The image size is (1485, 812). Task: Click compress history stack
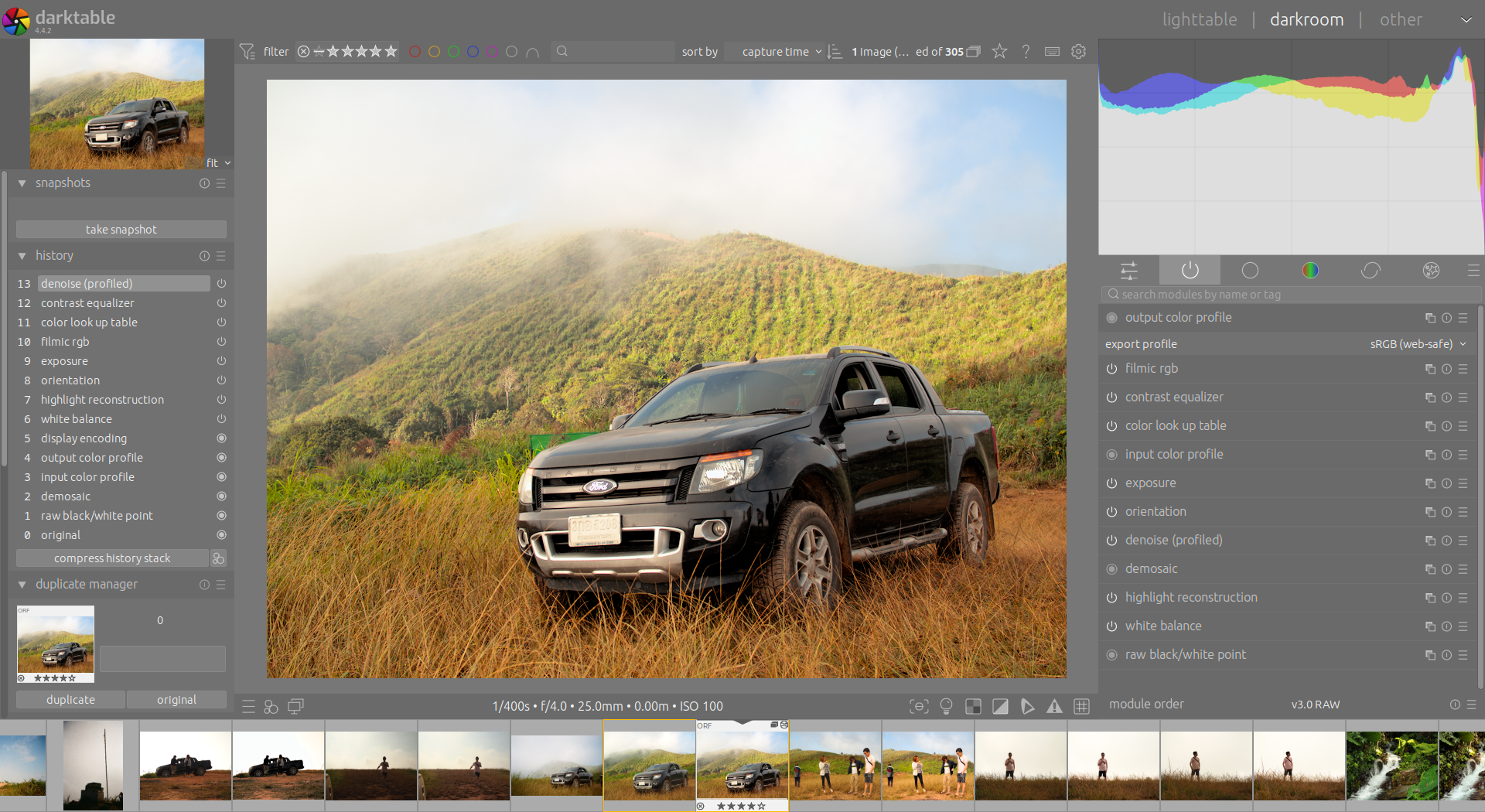point(111,558)
